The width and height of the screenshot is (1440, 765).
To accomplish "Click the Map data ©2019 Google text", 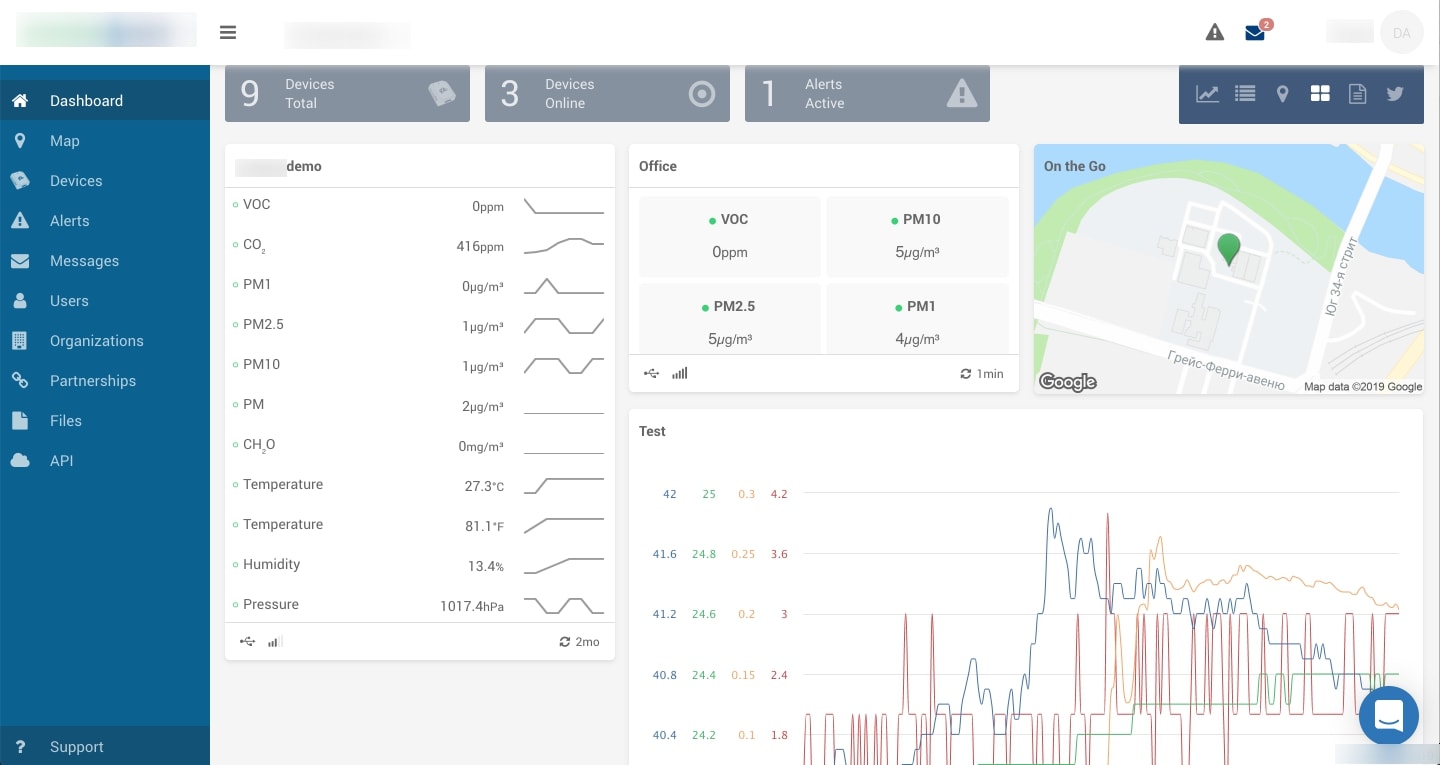I will 1363,387.
